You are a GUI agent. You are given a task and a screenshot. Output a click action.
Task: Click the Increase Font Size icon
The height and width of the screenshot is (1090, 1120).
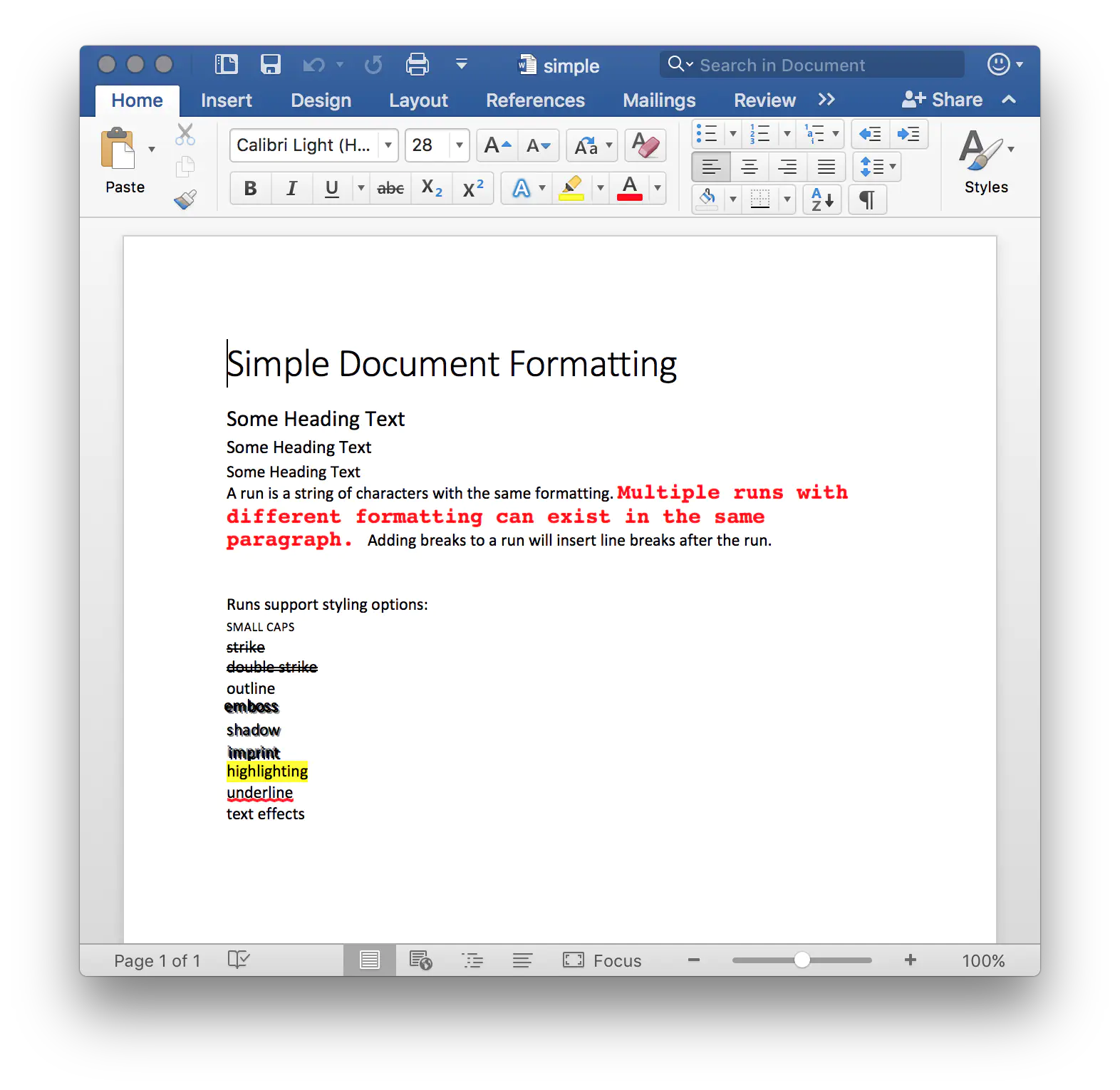pos(497,146)
